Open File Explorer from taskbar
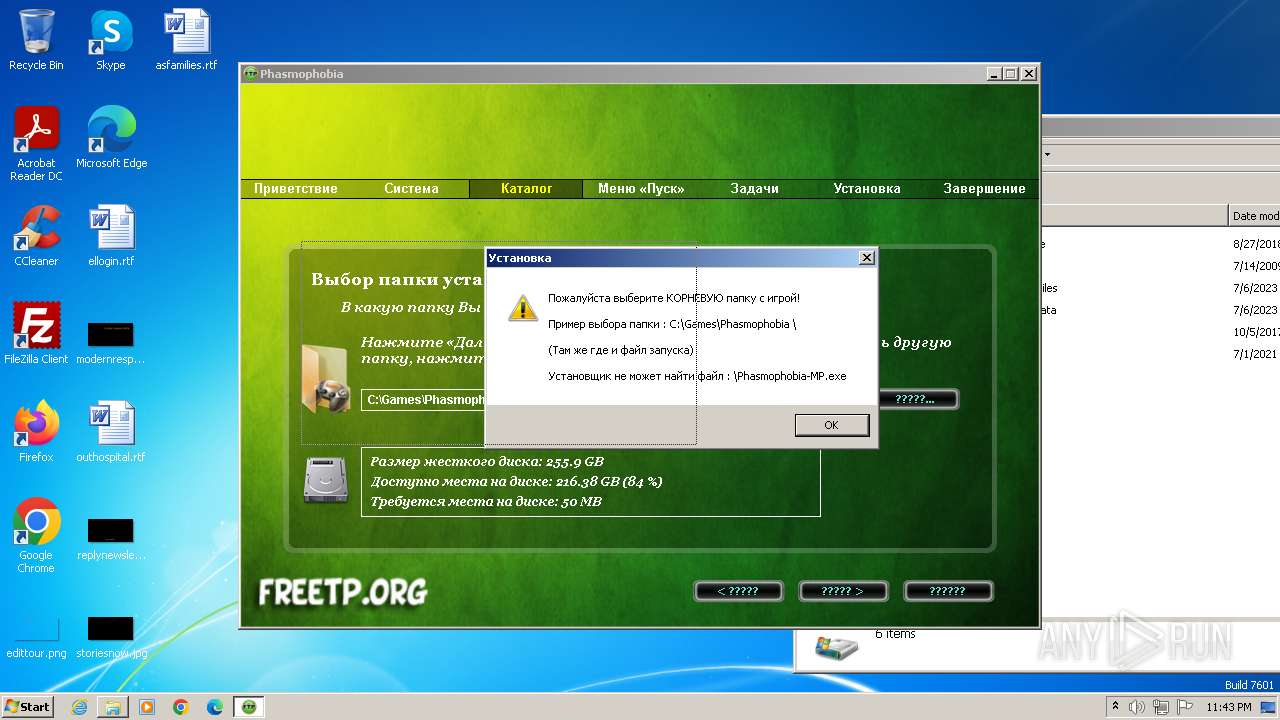The width and height of the screenshot is (1280, 720). point(113,707)
